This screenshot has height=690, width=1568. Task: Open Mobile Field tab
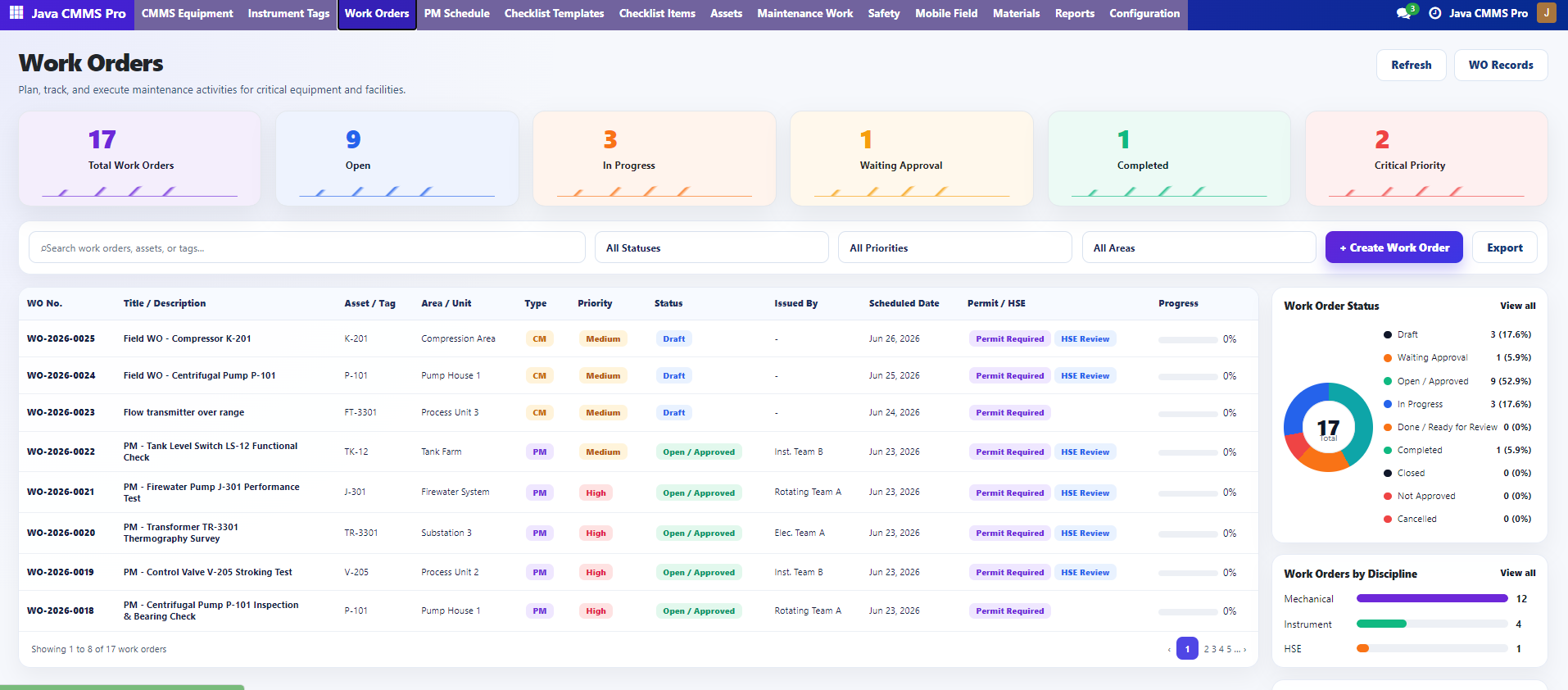pos(946,13)
